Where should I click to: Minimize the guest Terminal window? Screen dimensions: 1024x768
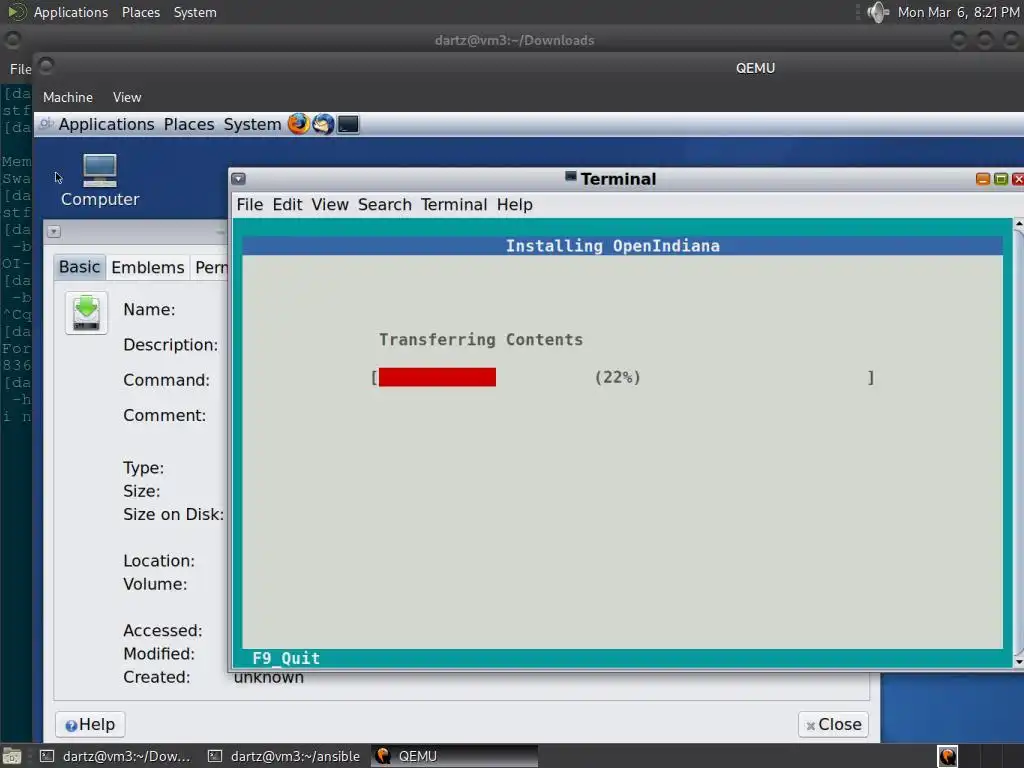tap(982, 179)
